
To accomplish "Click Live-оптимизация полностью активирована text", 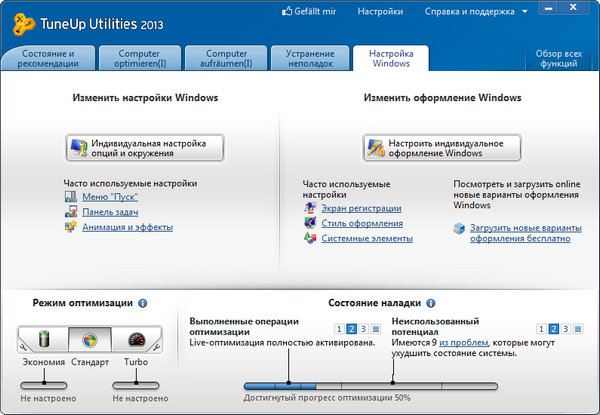I will click(x=282, y=343).
